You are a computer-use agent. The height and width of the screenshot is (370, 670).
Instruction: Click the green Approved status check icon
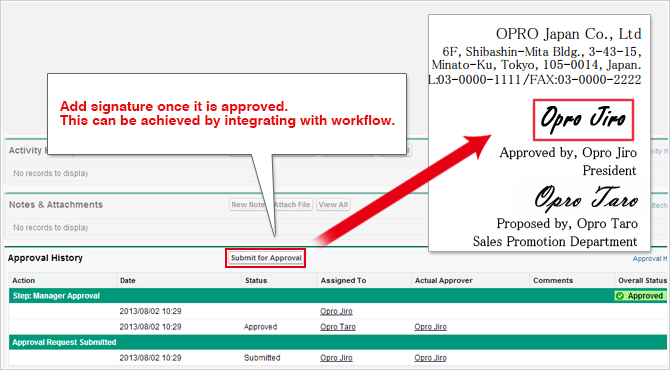click(620, 296)
